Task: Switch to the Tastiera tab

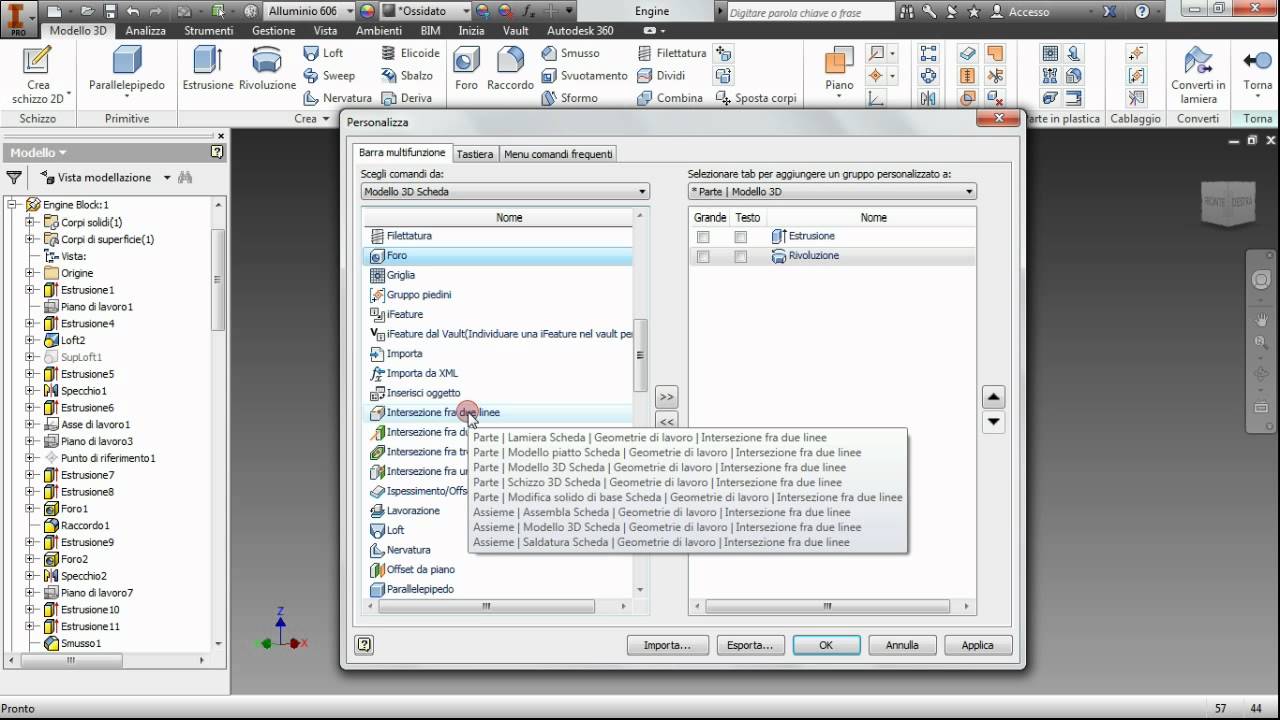Action: coord(475,154)
